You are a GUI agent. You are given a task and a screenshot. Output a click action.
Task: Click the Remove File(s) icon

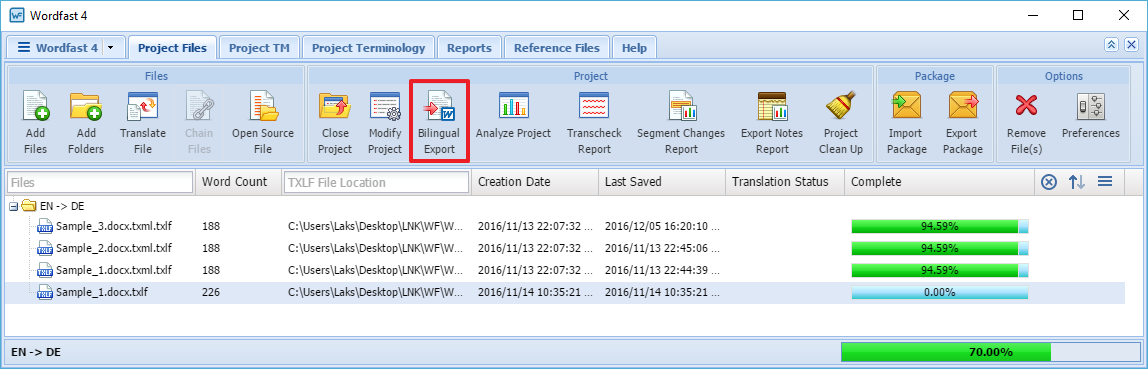click(1025, 106)
